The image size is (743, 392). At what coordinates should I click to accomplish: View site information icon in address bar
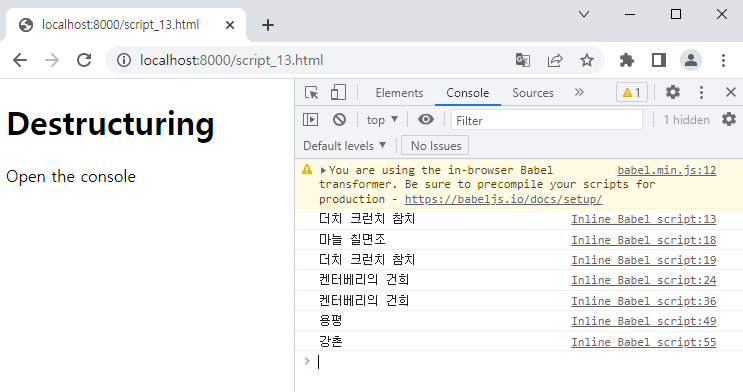124,60
